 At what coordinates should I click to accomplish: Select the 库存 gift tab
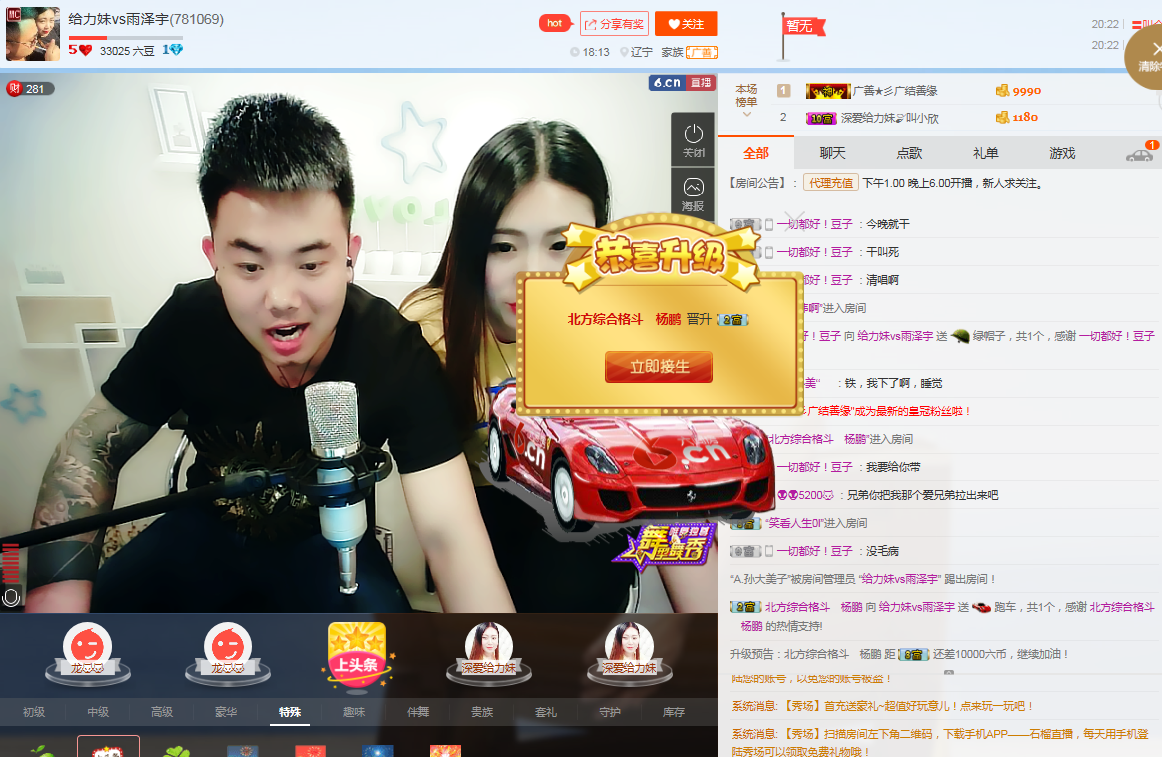pos(674,712)
